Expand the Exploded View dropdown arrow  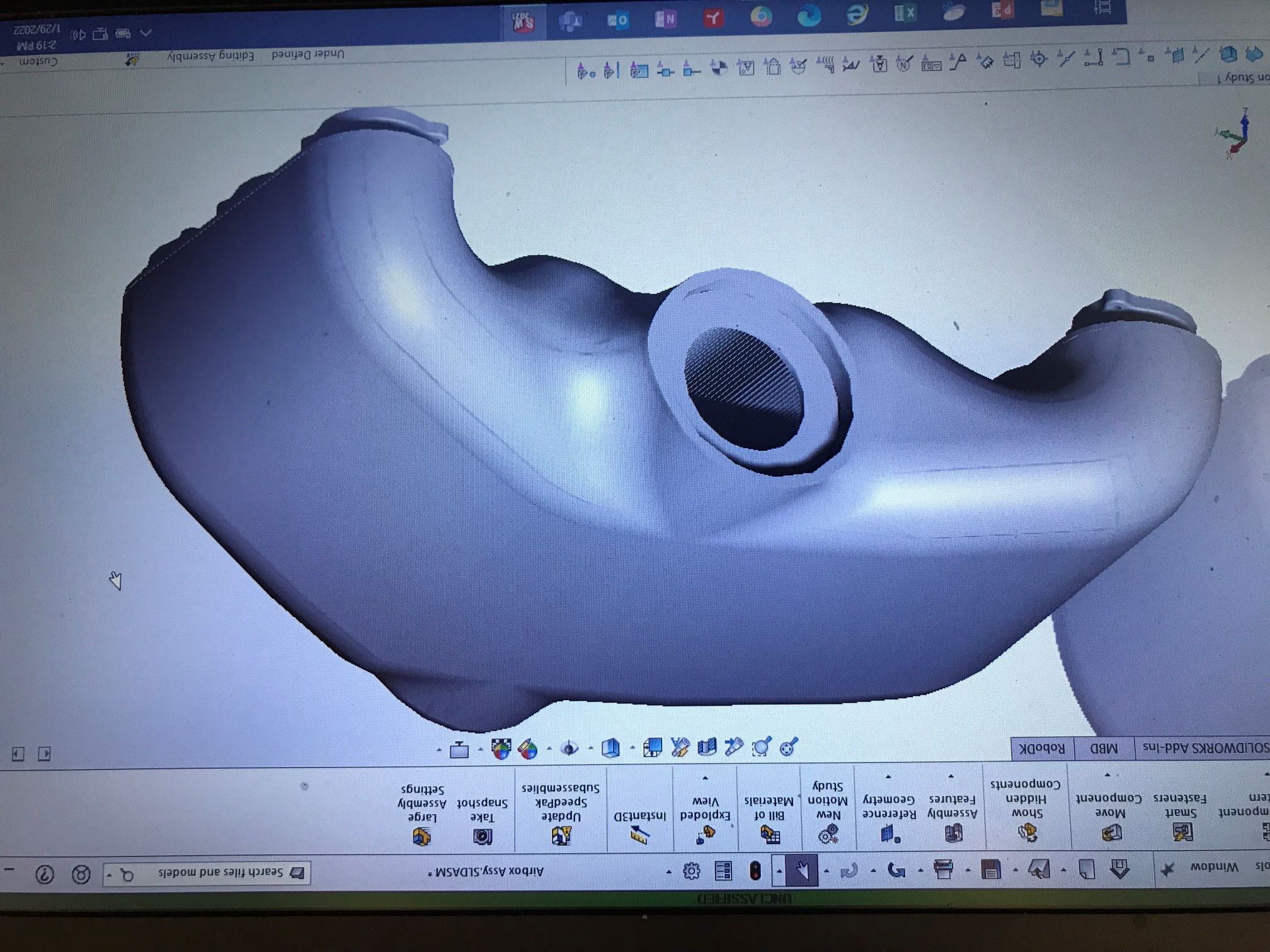[705, 778]
